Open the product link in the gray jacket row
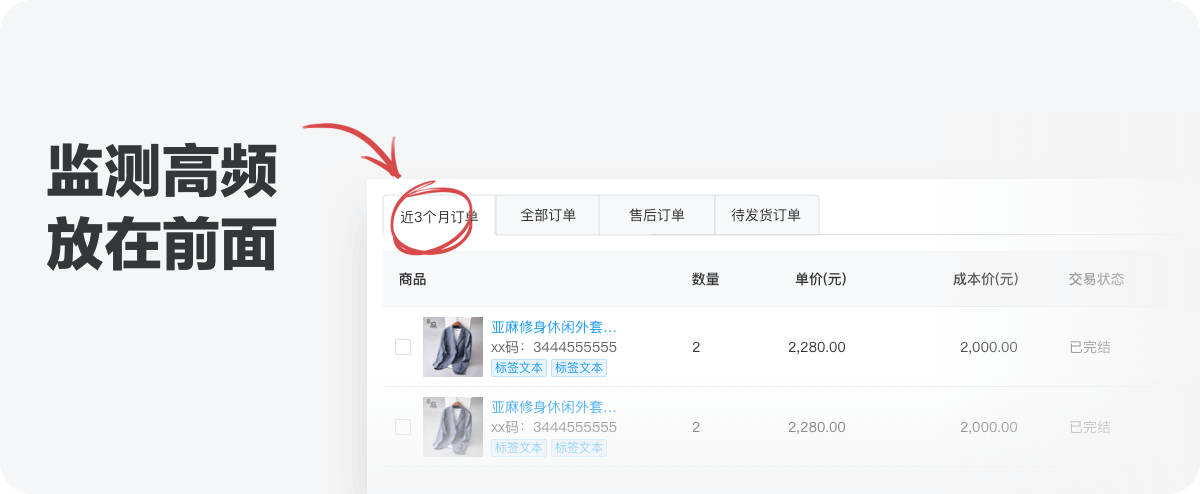1200x494 pixels. (x=554, y=407)
